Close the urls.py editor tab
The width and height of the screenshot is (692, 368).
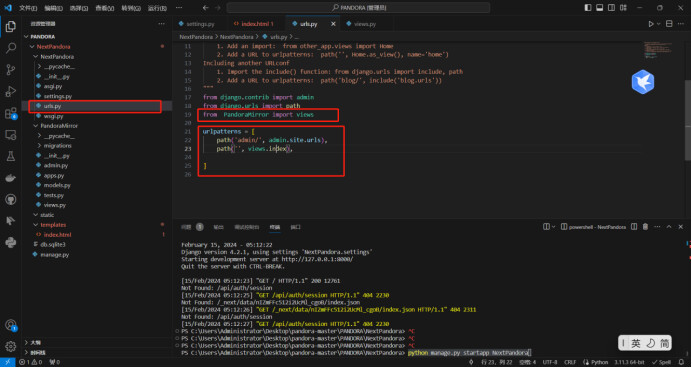point(333,24)
